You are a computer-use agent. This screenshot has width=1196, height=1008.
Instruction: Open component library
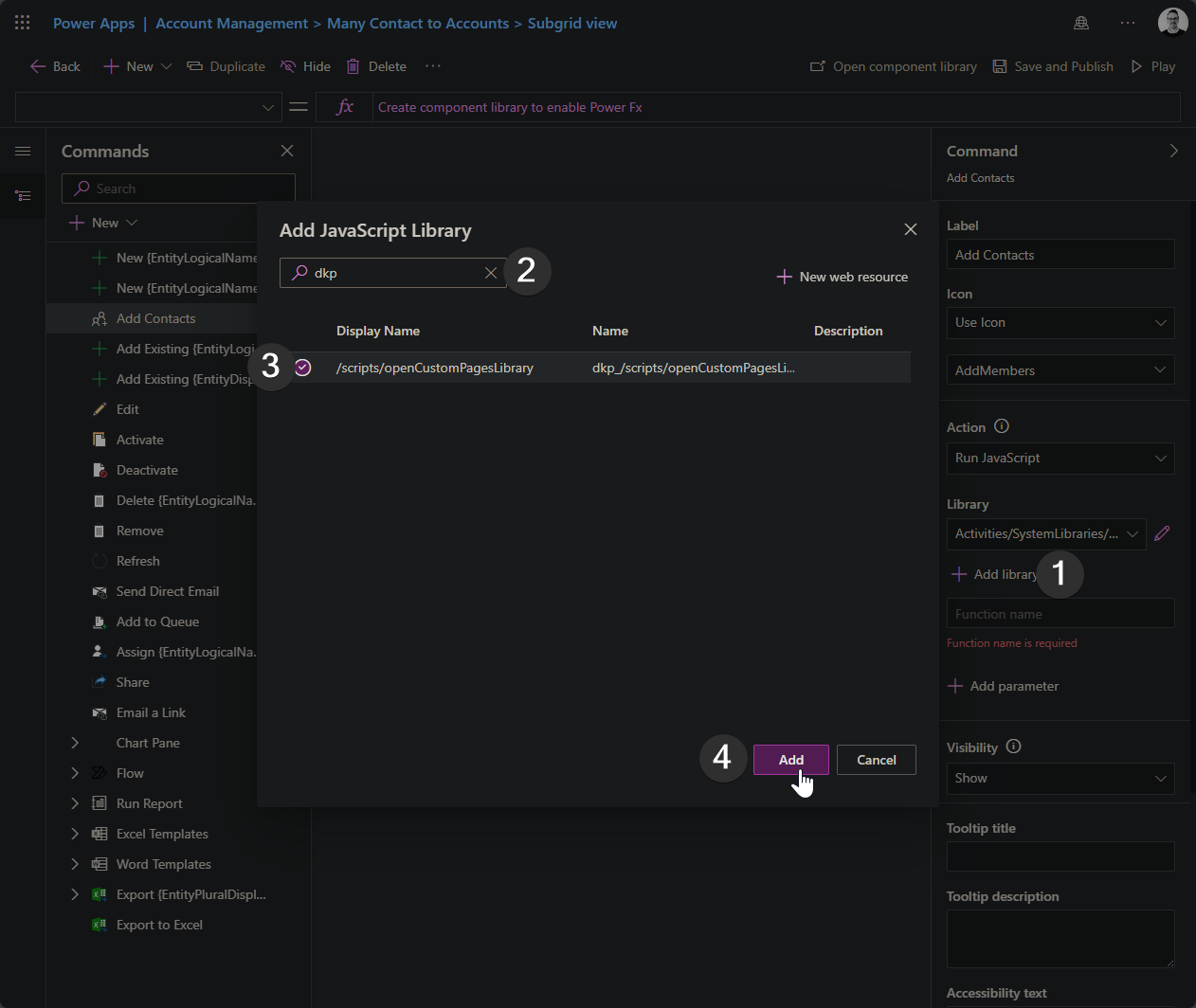tap(893, 66)
